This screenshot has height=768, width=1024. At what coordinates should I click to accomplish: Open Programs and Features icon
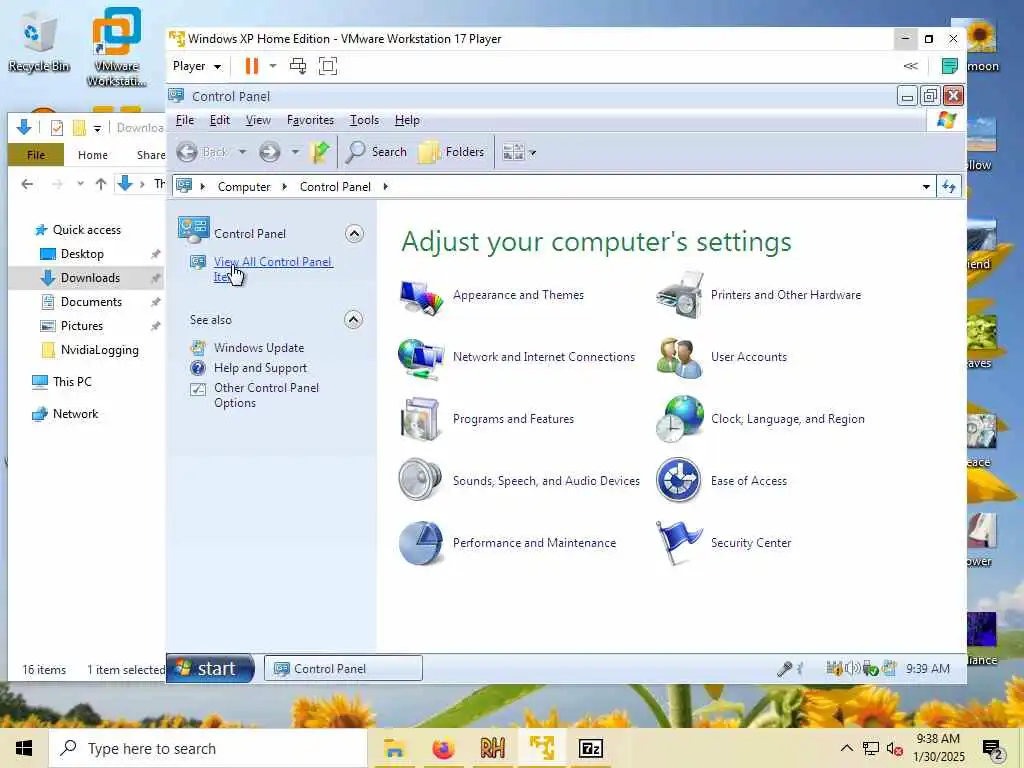point(420,419)
